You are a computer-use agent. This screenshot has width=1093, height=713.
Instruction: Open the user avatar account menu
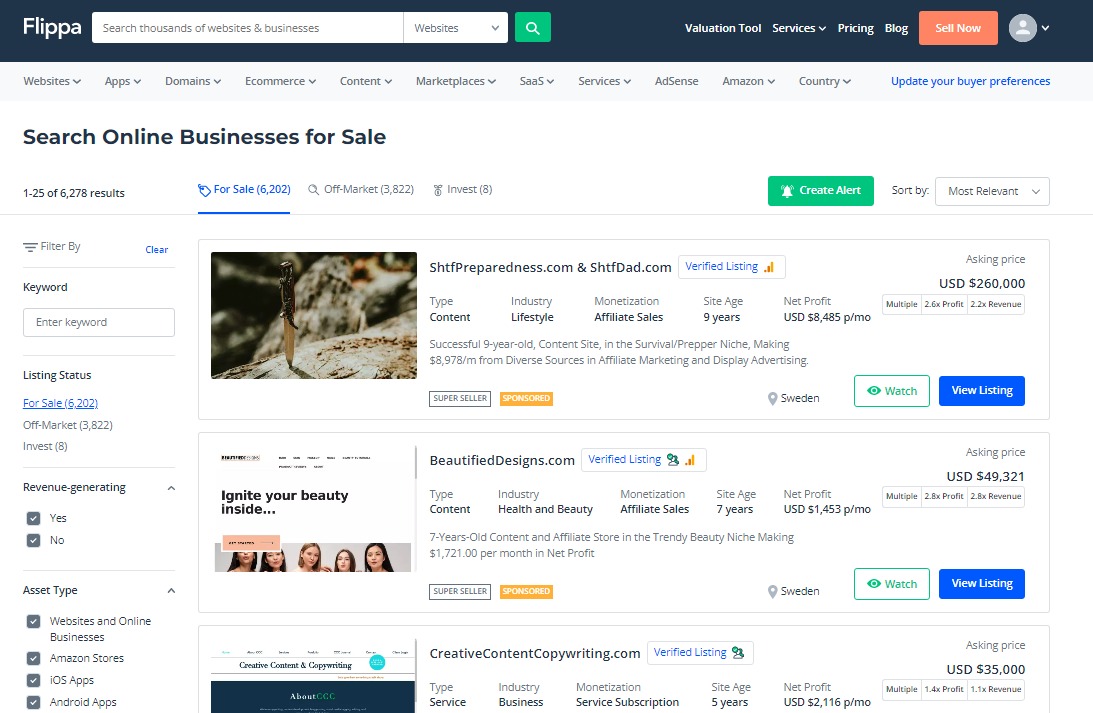point(1029,28)
